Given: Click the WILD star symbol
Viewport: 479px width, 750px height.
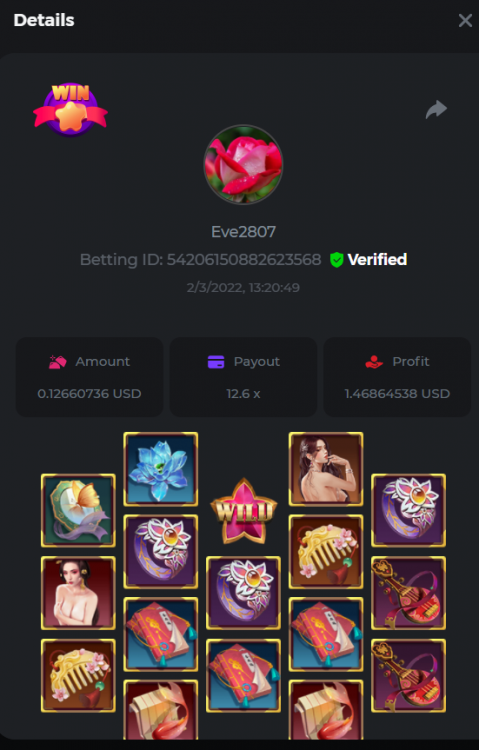Looking at the screenshot, I should point(244,511).
